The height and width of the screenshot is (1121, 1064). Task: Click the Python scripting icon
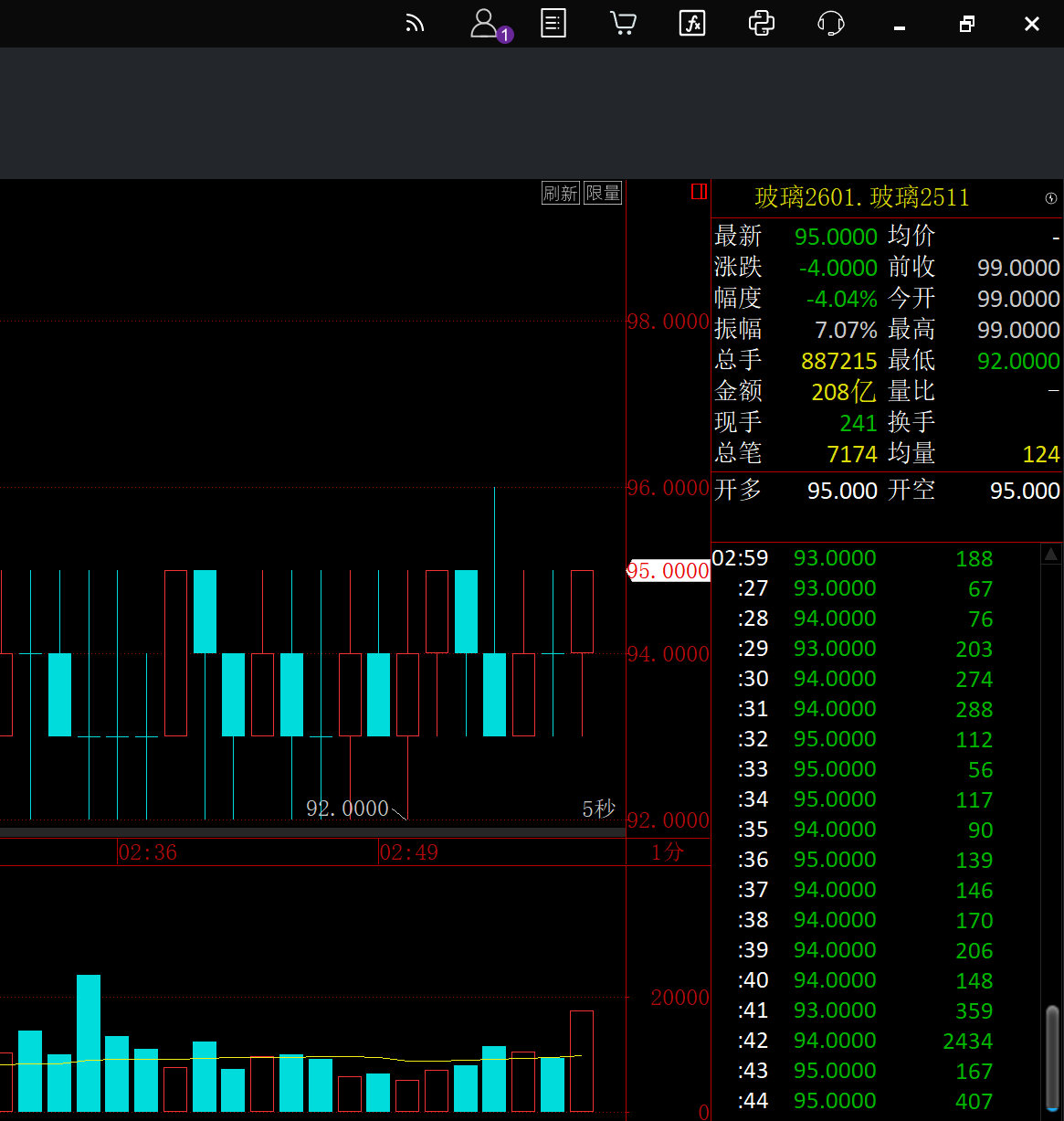762,24
